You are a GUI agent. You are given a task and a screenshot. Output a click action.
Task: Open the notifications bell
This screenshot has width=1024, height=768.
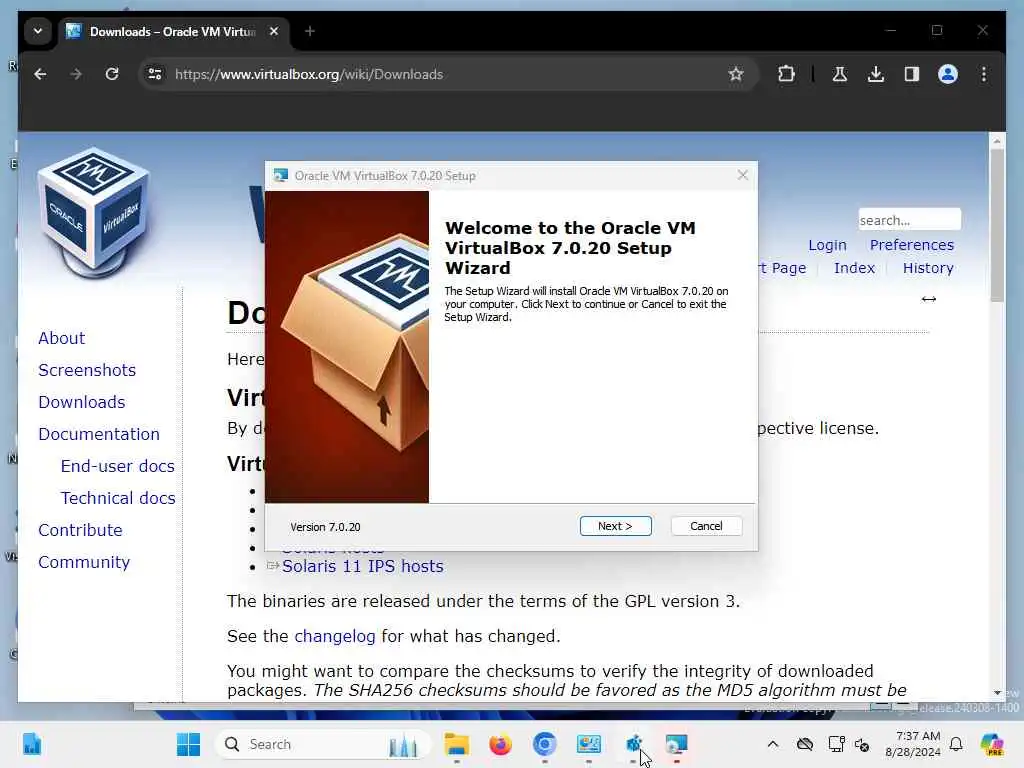(956, 744)
